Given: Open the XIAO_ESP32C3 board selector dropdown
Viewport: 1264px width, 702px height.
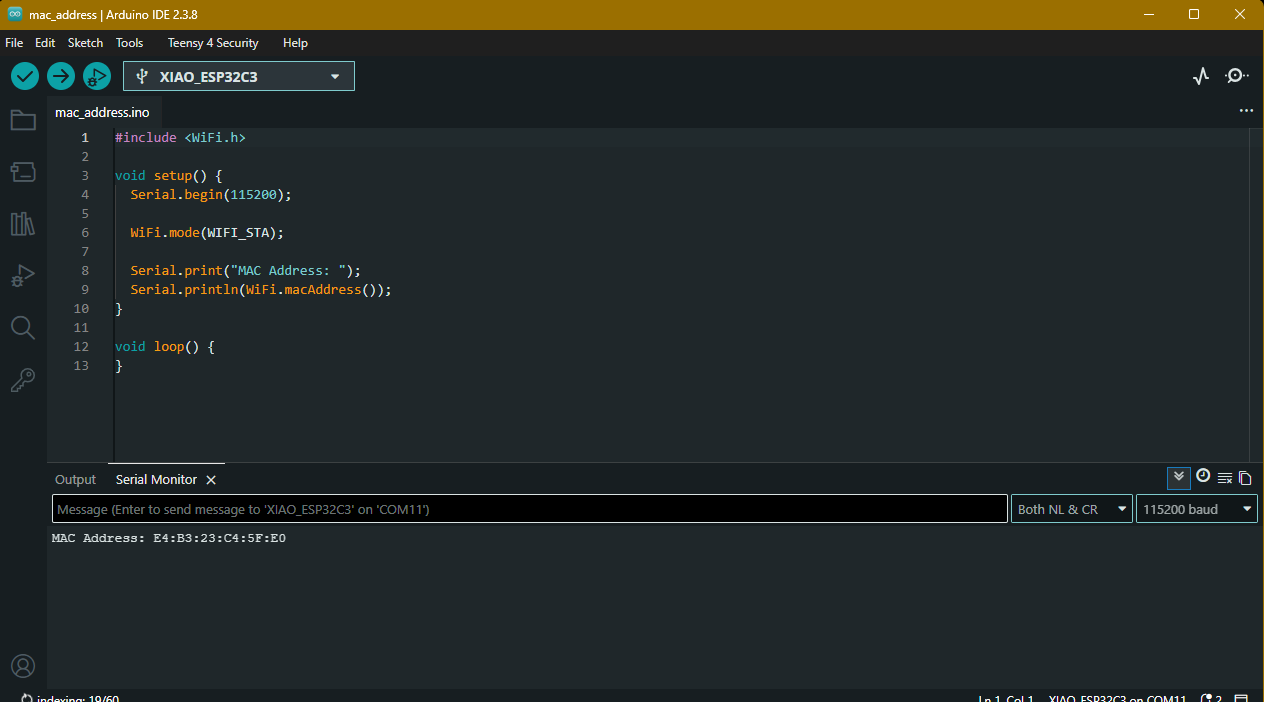Looking at the screenshot, I should (239, 76).
